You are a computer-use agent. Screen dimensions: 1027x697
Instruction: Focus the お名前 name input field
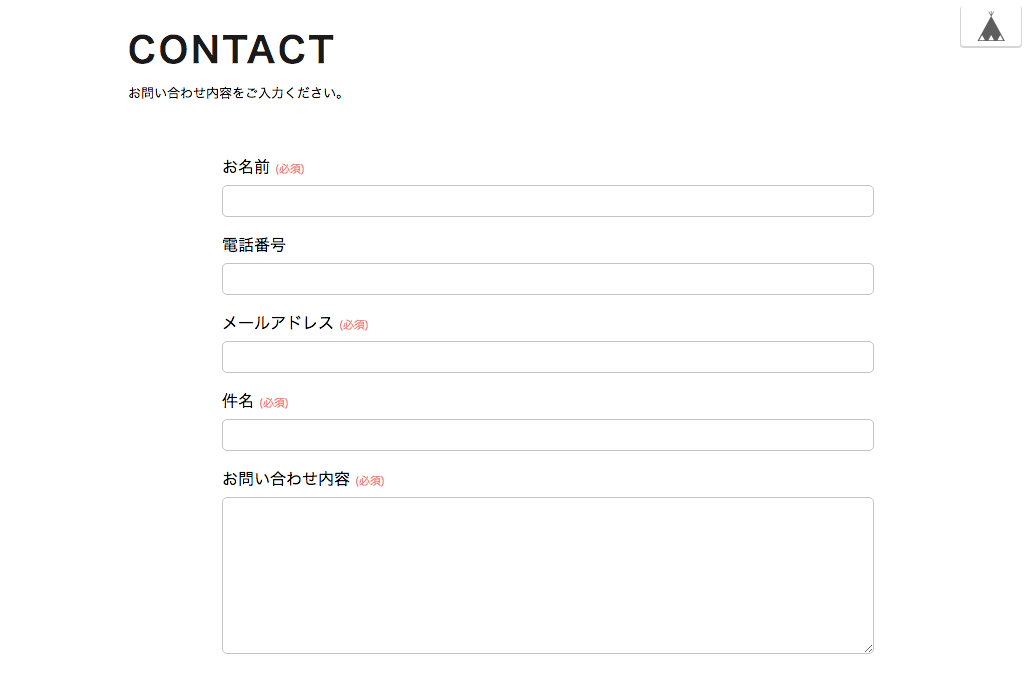click(548, 201)
